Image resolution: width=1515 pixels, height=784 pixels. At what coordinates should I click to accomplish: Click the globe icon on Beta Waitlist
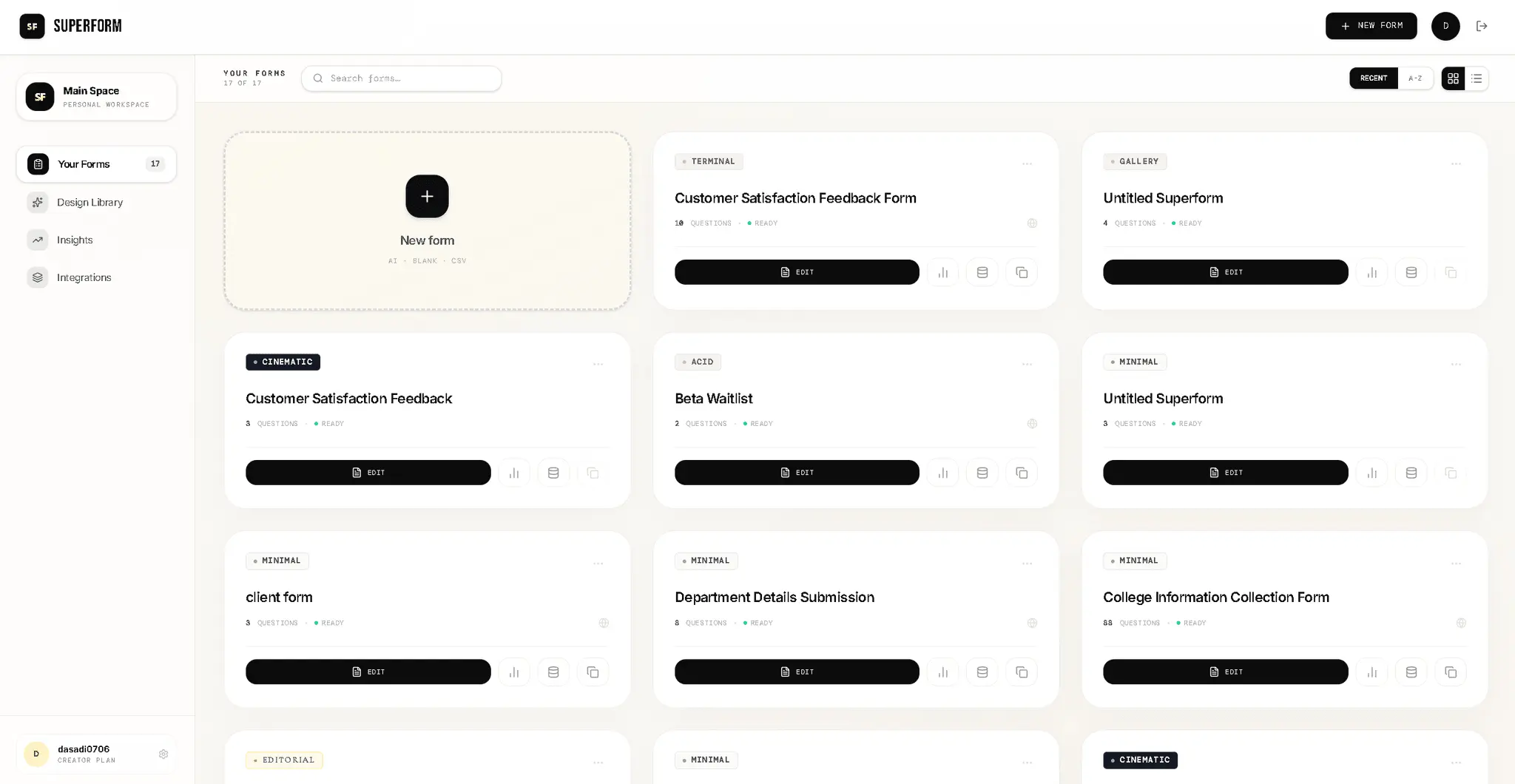pos(1032,424)
